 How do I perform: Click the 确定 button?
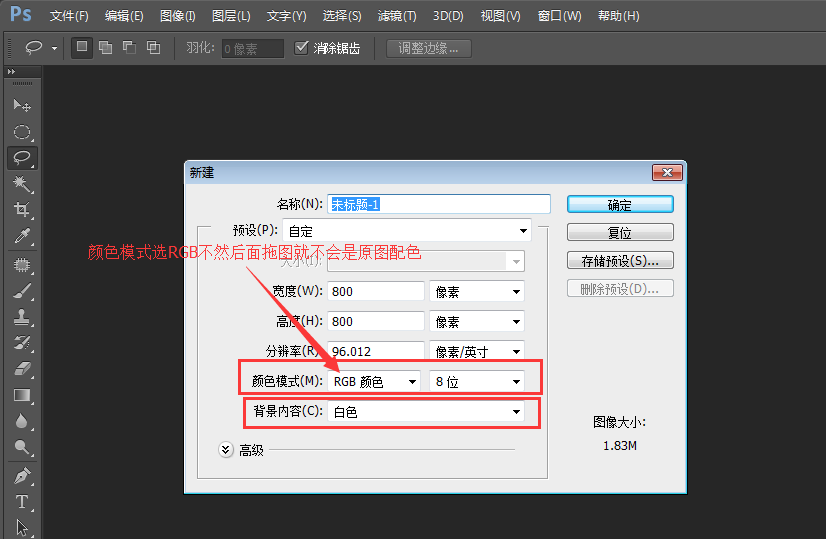619,204
